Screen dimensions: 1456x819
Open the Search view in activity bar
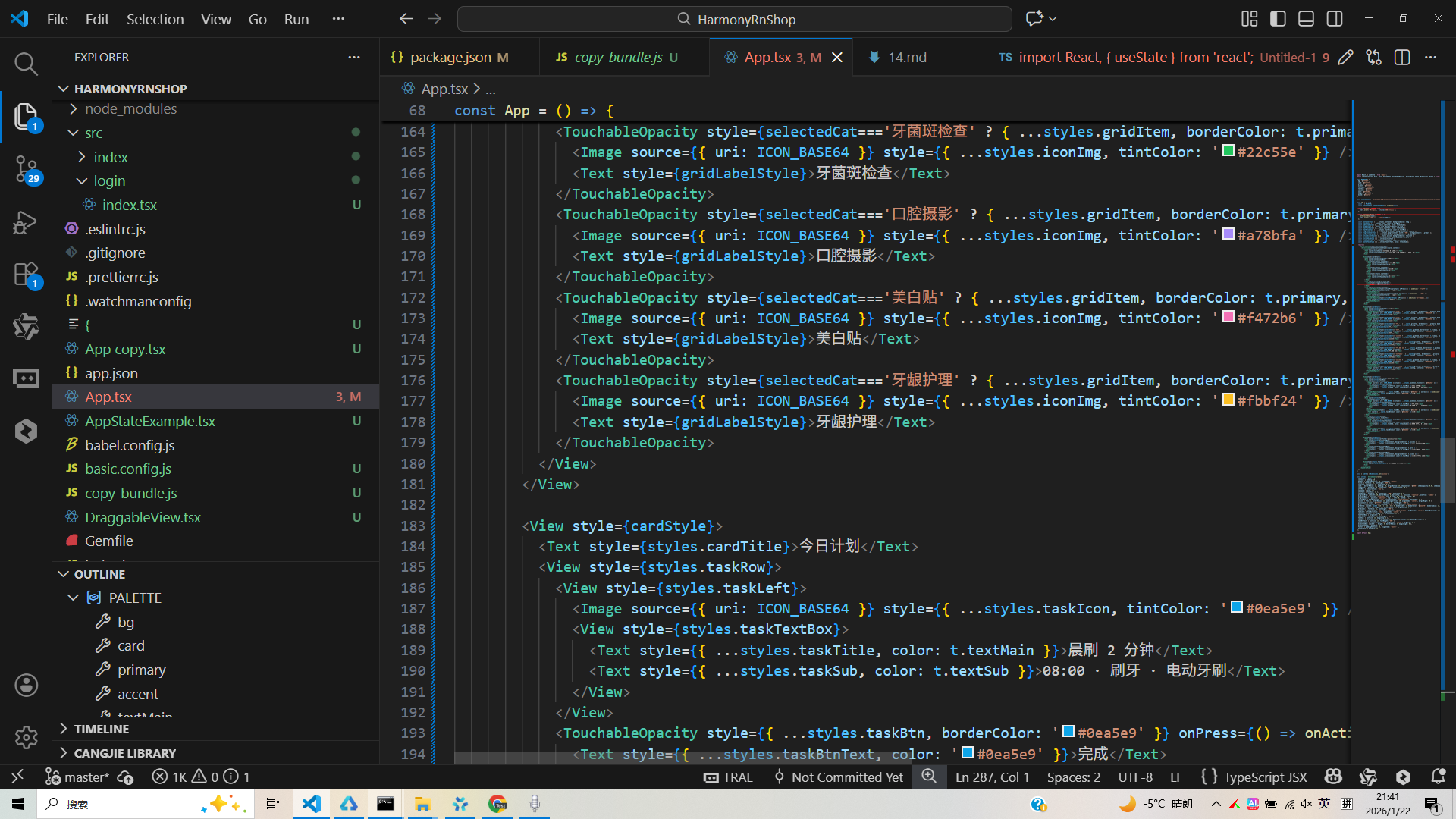(26, 64)
